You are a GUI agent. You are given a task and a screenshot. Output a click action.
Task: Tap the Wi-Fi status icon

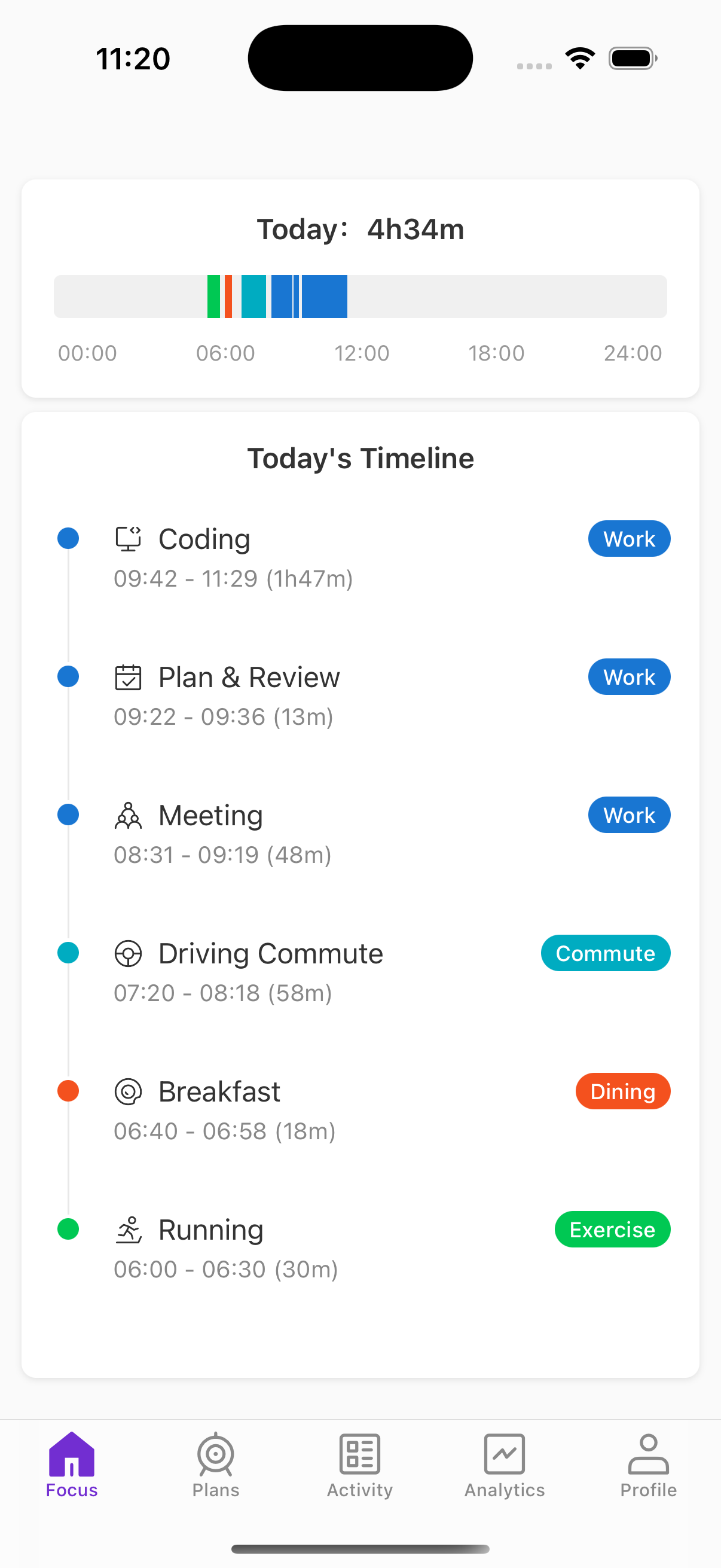[x=580, y=59]
